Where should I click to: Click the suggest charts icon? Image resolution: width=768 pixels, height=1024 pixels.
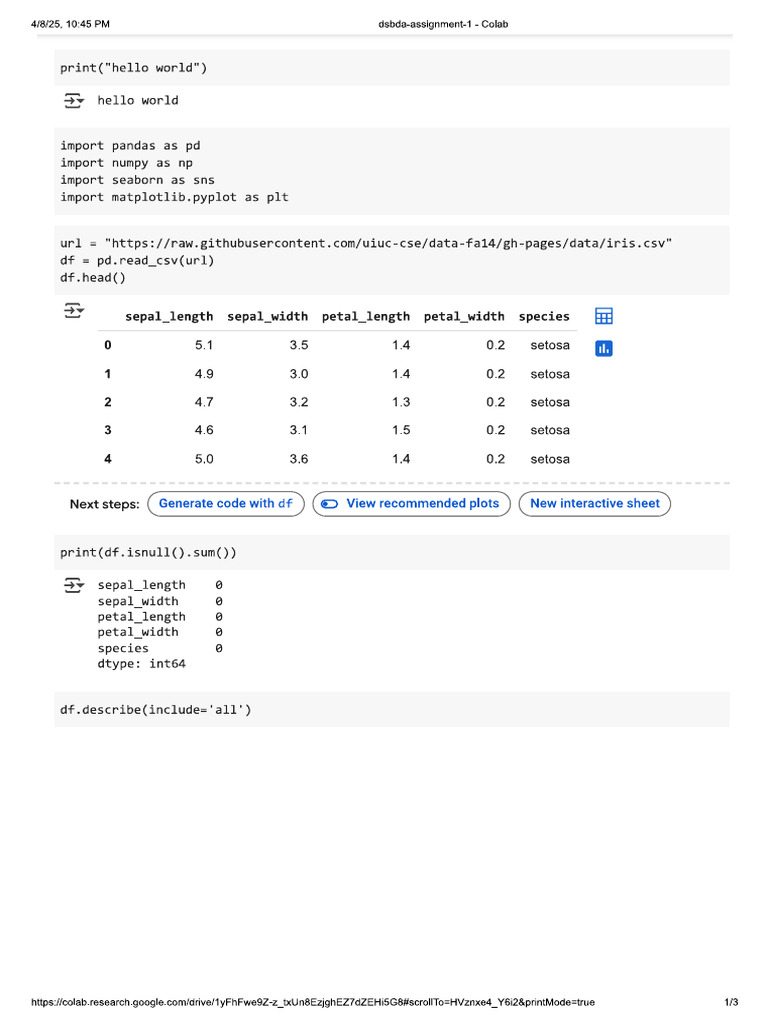point(603,348)
